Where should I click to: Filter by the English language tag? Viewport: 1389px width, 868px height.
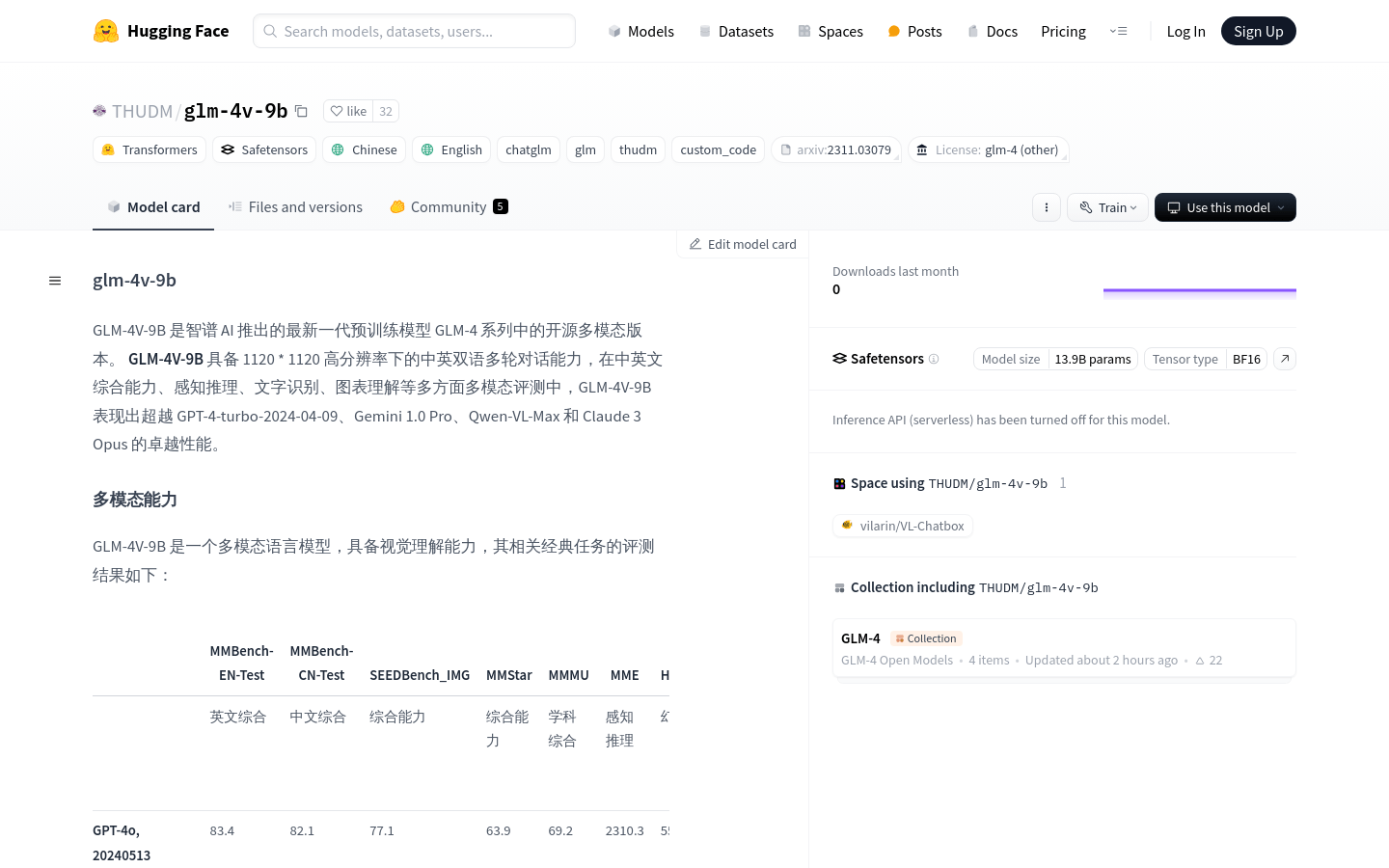click(451, 149)
